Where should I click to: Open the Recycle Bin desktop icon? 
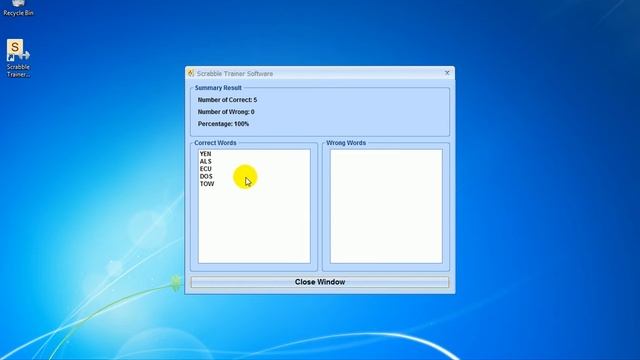18,8
